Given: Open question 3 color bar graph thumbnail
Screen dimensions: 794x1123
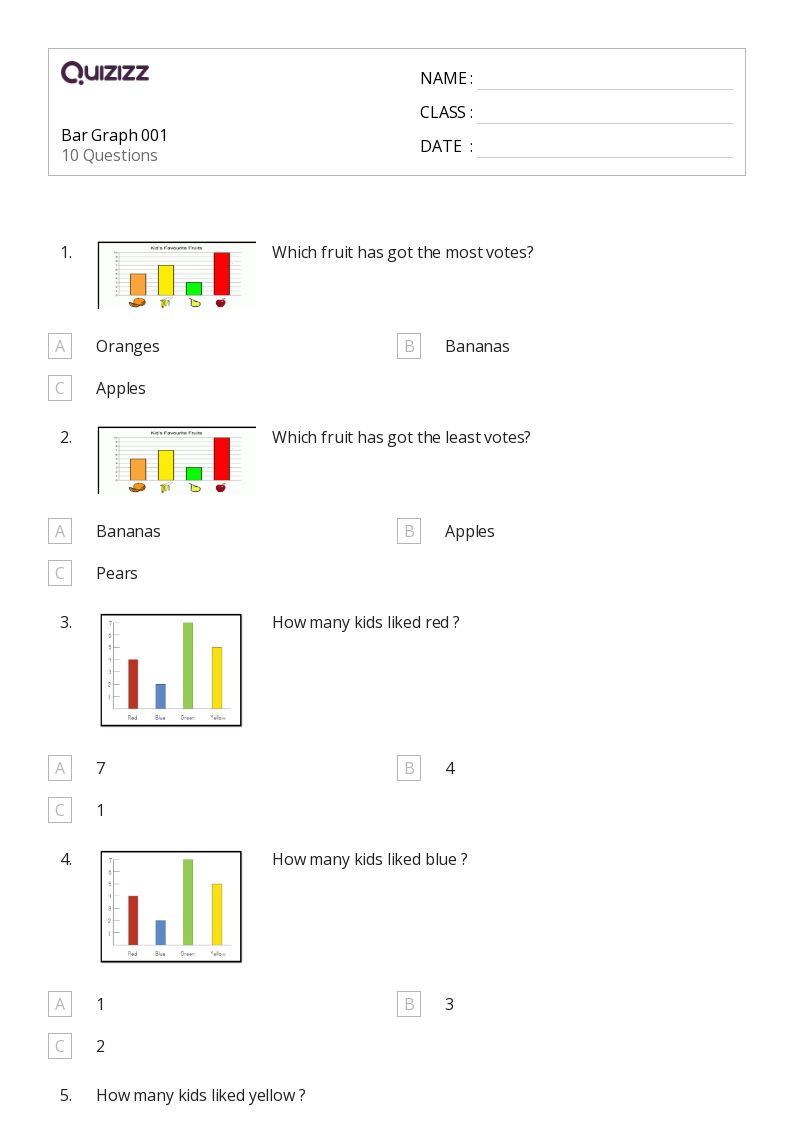Looking at the screenshot, I should pyautogui.click(x=171, y=670).
